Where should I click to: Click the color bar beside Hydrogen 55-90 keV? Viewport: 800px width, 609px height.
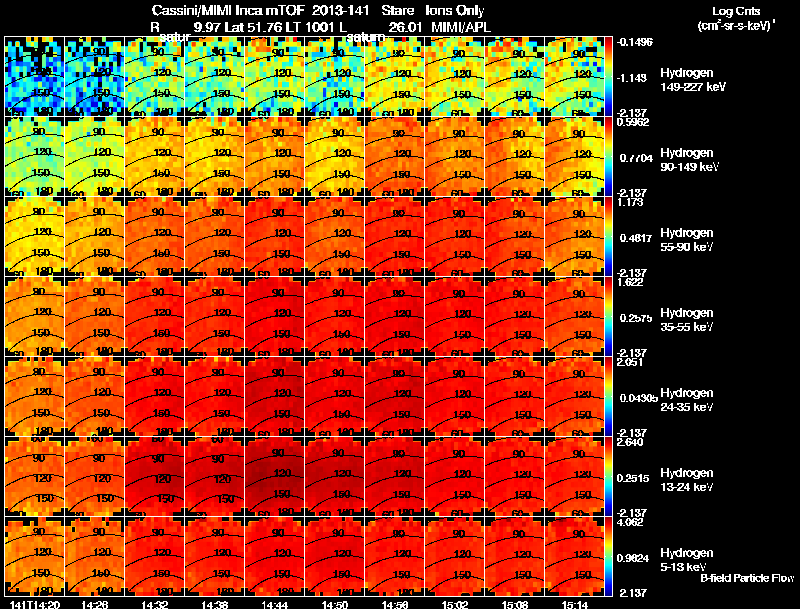608,236
